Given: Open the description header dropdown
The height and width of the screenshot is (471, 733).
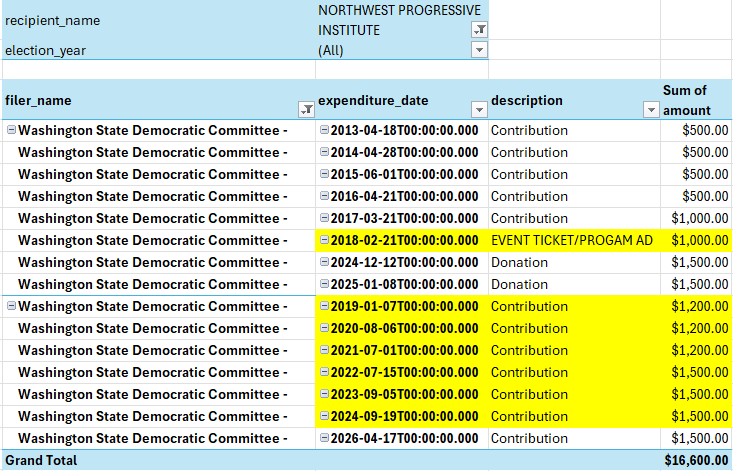Looking at the screenshot, I should pyautogui.click(x=651, y=110).
